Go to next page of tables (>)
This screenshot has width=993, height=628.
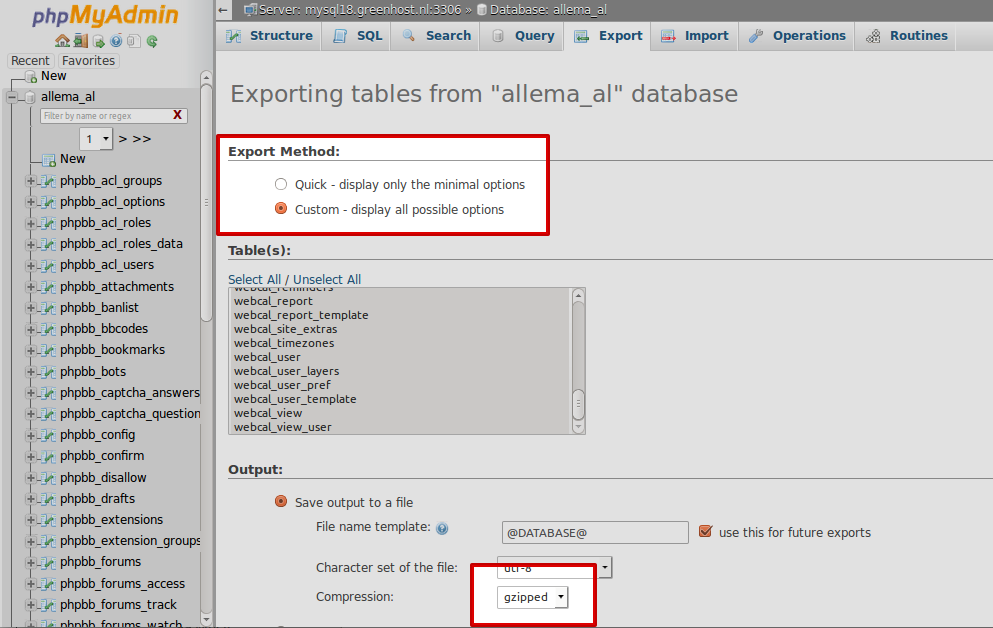click(123, 139)
